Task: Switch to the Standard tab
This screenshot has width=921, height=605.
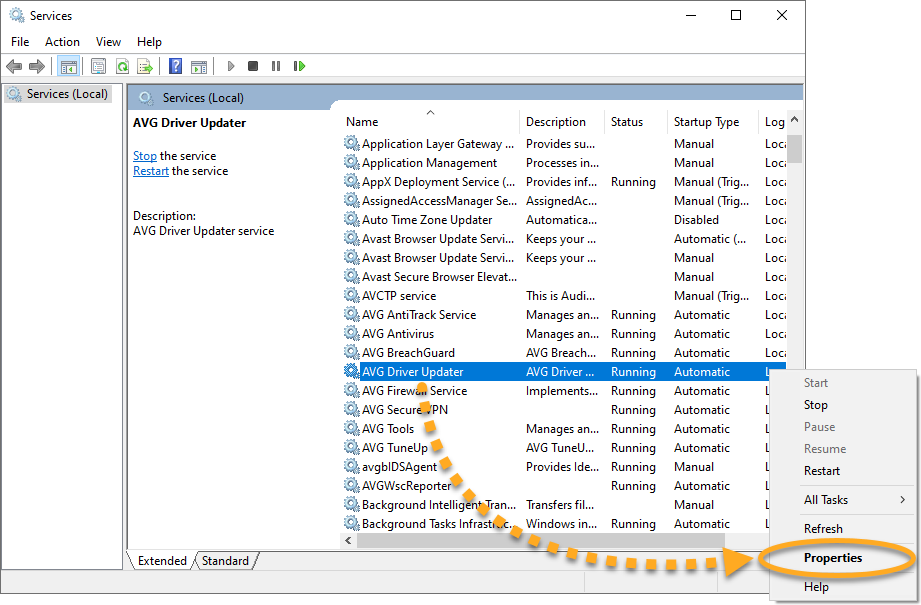Action: (x=225, y=561)
